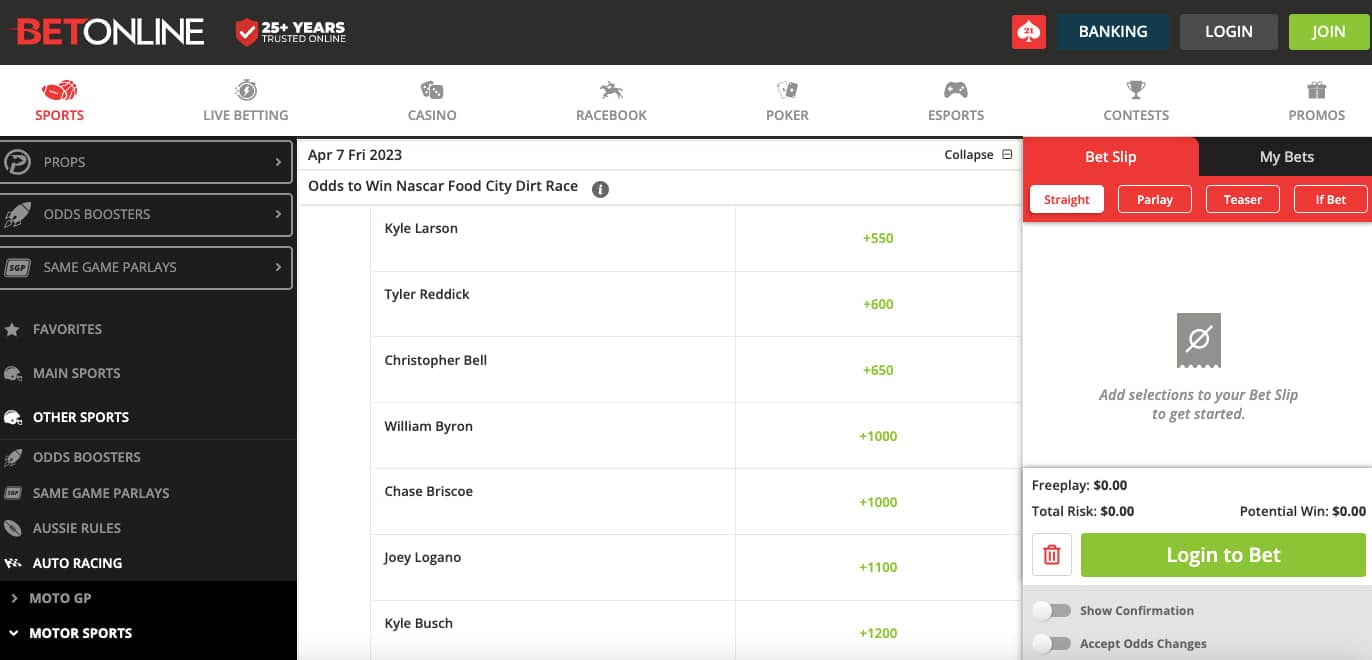Viewport: 1372px width, 660px height.
Task: Click the Live Betting stopwatch icon
Action: (245, 90)
